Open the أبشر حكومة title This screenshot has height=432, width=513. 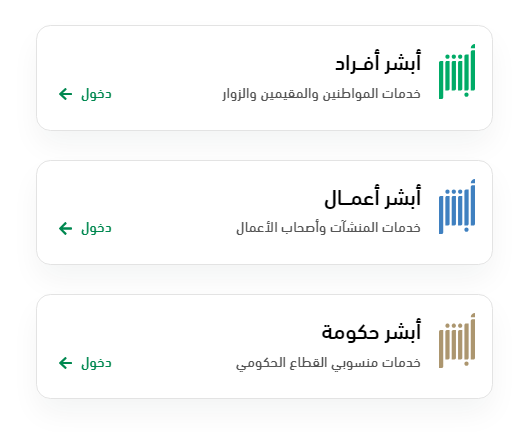[371, 331]
